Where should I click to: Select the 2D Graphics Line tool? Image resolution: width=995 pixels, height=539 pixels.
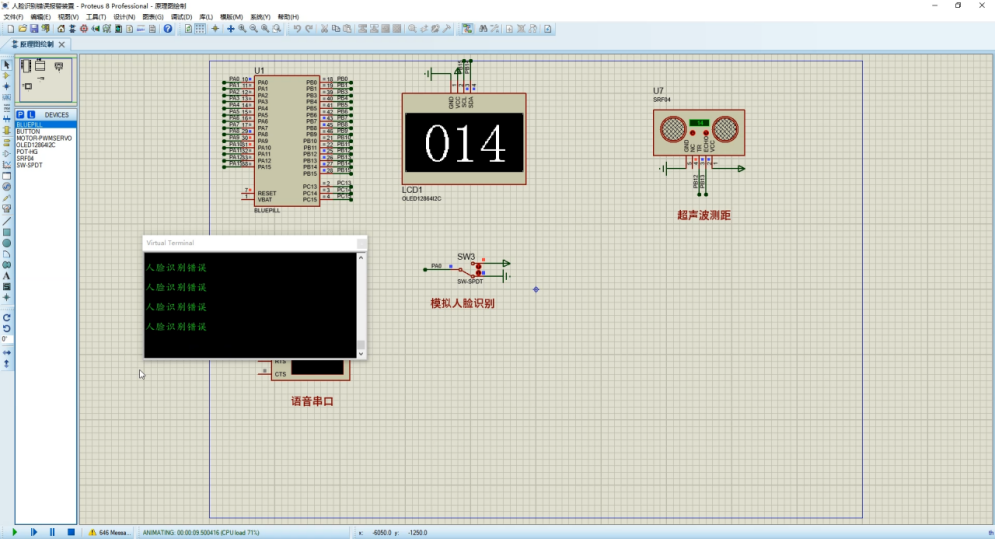point(6,221)
